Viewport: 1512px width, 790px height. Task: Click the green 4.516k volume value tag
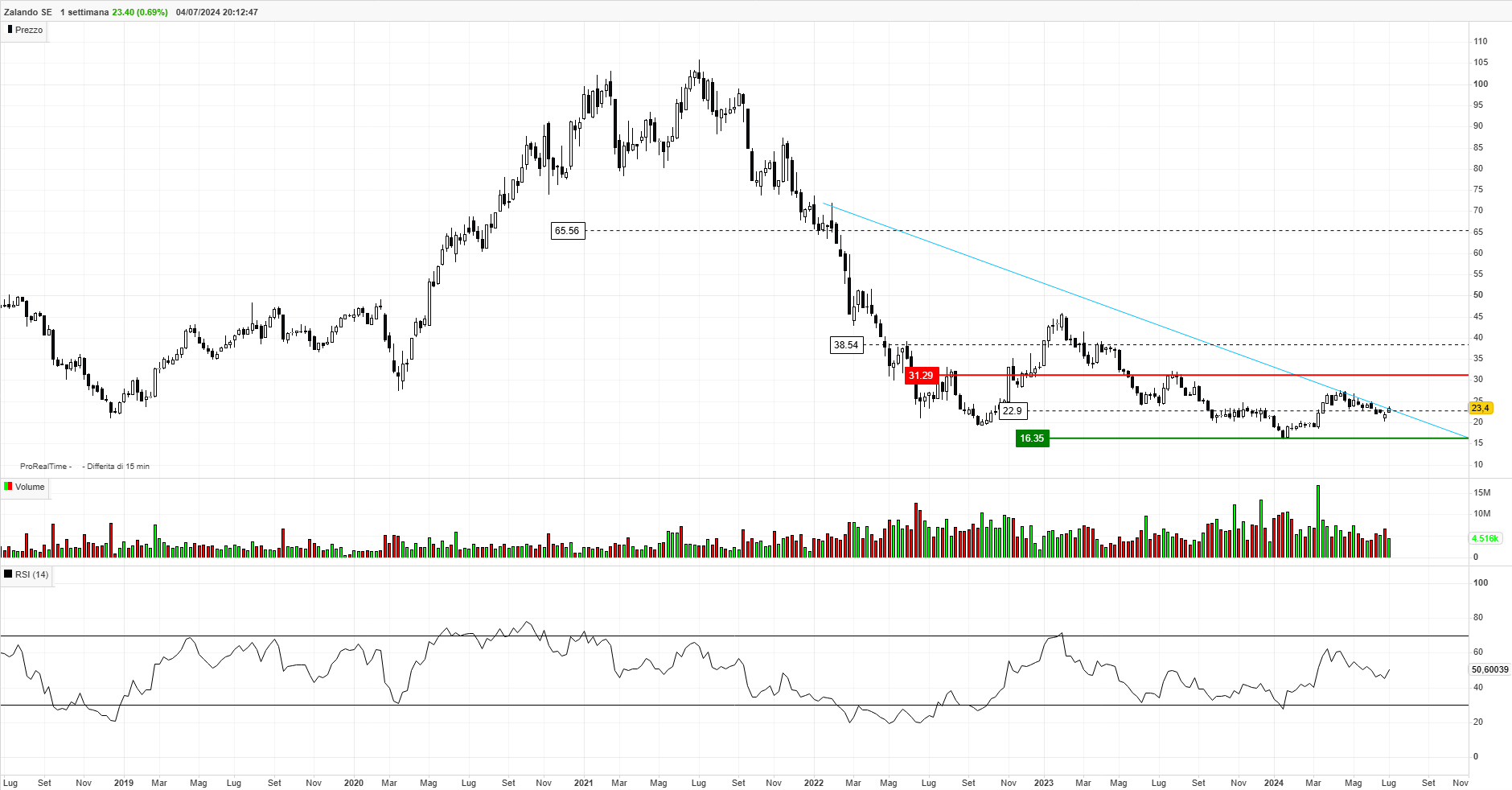tap(1485, 538)
